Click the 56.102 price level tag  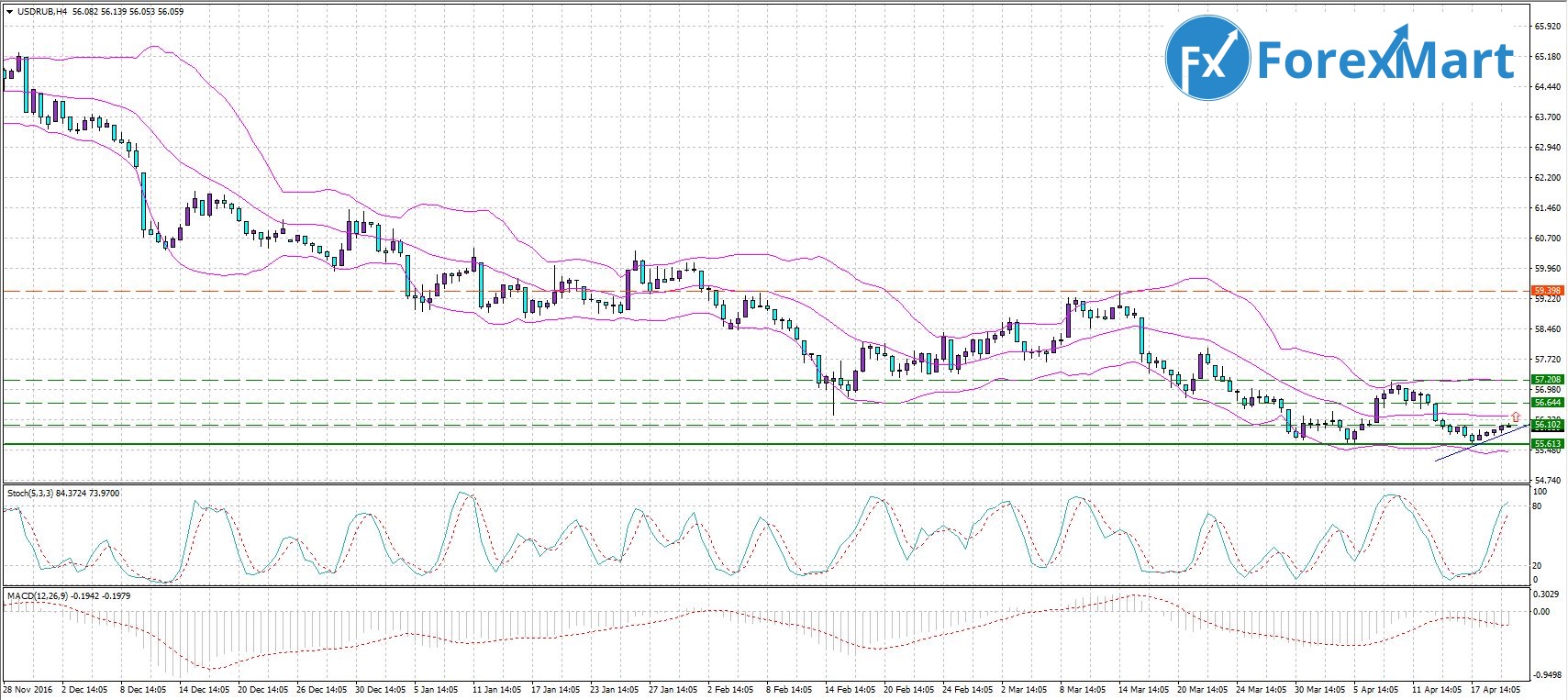1547,425
